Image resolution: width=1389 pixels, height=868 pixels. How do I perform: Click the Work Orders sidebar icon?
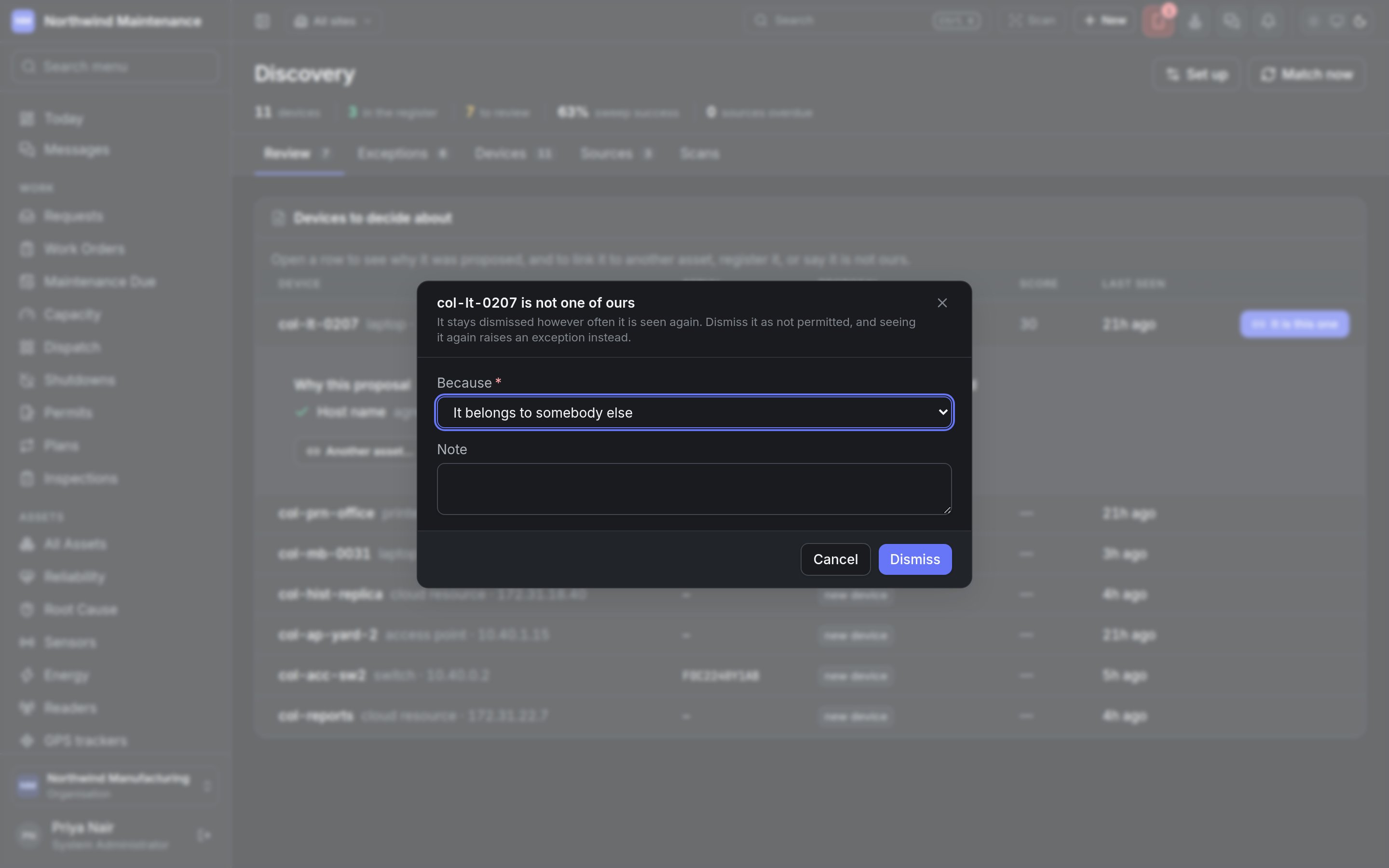coord(27,249)
